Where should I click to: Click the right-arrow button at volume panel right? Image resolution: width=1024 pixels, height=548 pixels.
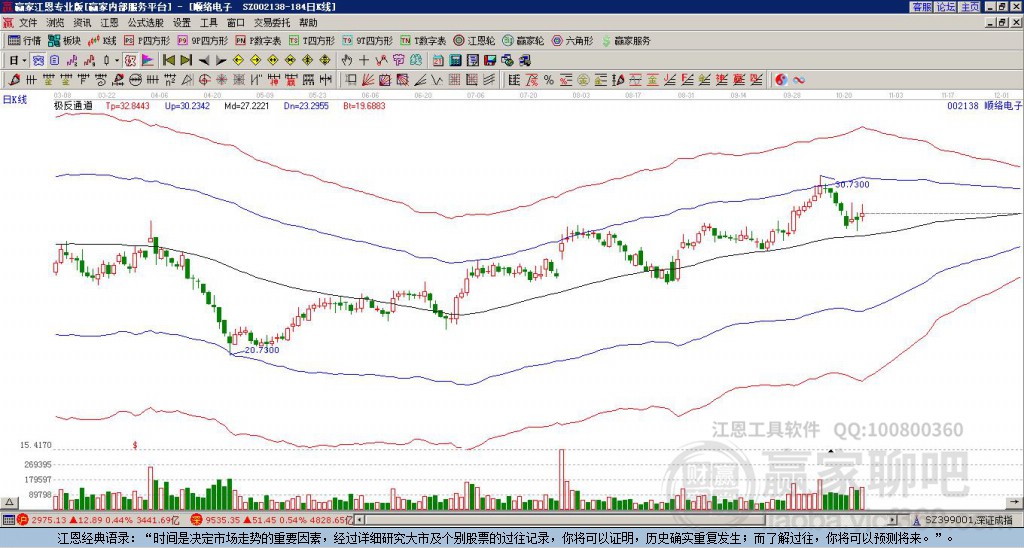point(1014,502)
